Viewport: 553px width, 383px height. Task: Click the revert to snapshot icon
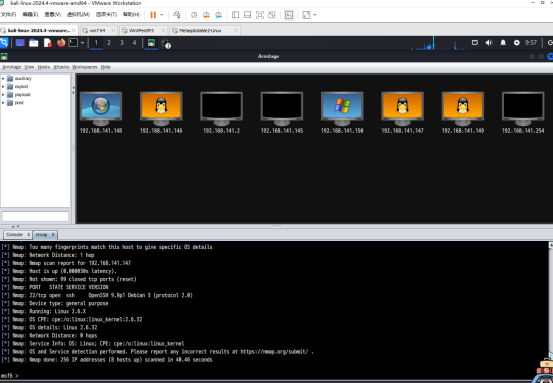206,15
